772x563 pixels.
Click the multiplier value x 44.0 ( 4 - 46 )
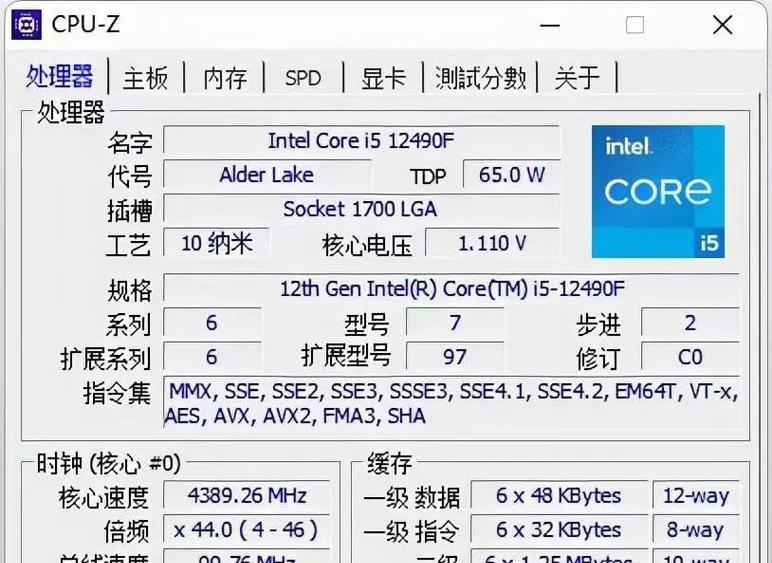(247, 530)
